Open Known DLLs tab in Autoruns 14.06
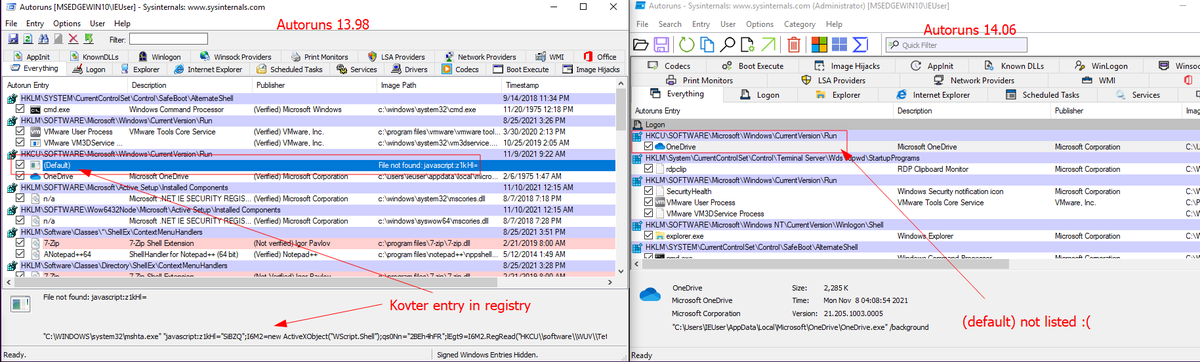Screen dimensions: 1200x362 click(1014, 65)
